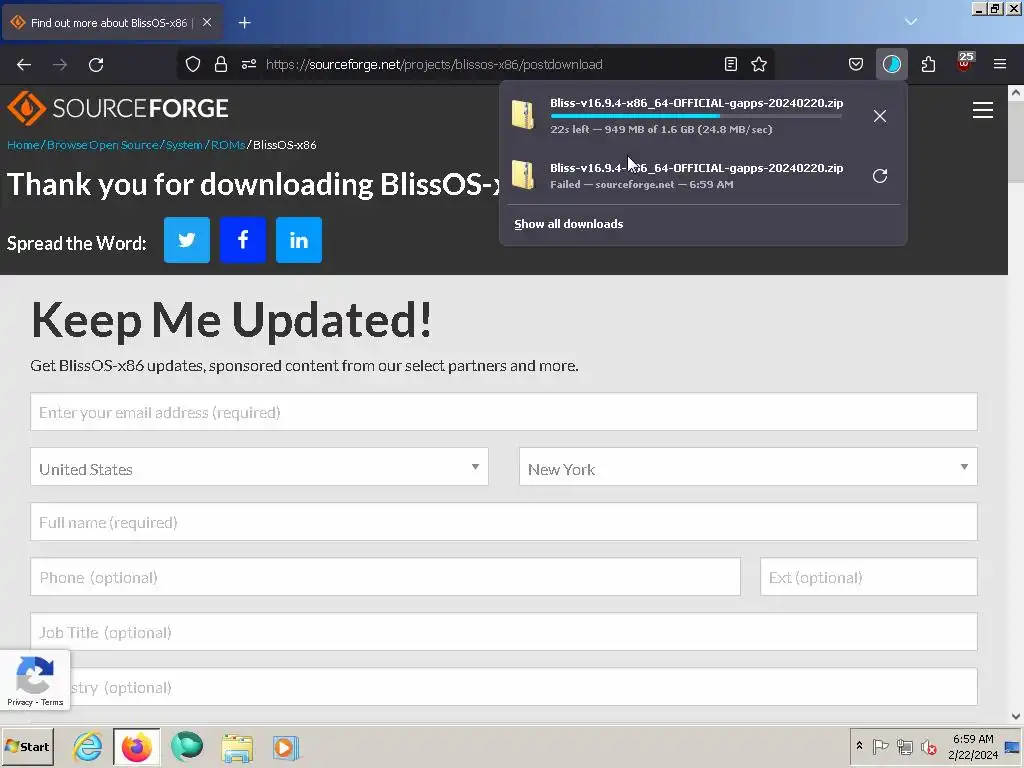Image resolution: width=1024 pixels, height=768 pixels.
Task: Open the uBlock extension icon with badge 25
Action: pyautogui.click(x=965, y=63)
